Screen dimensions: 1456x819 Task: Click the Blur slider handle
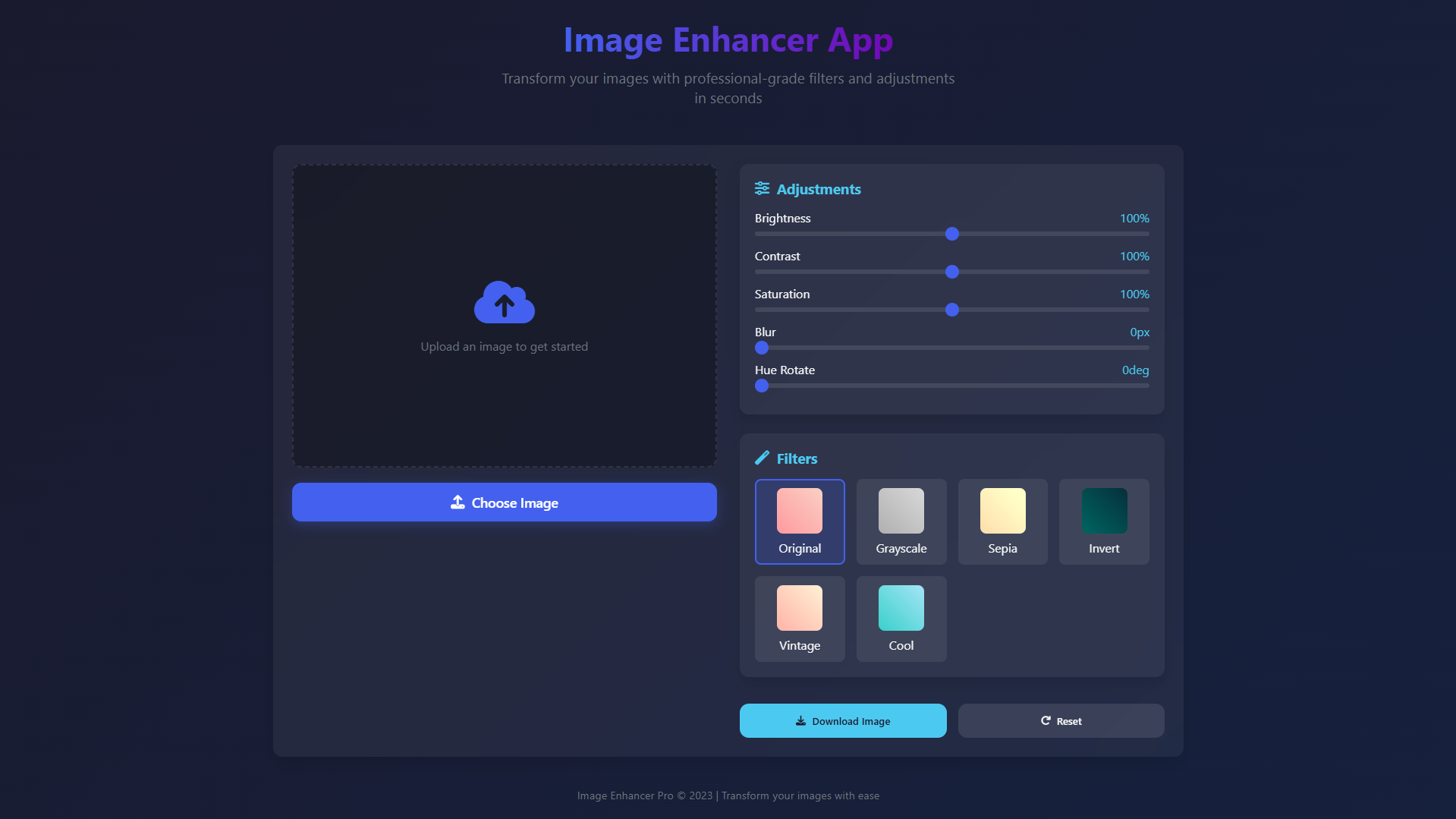tap(762, 348)
